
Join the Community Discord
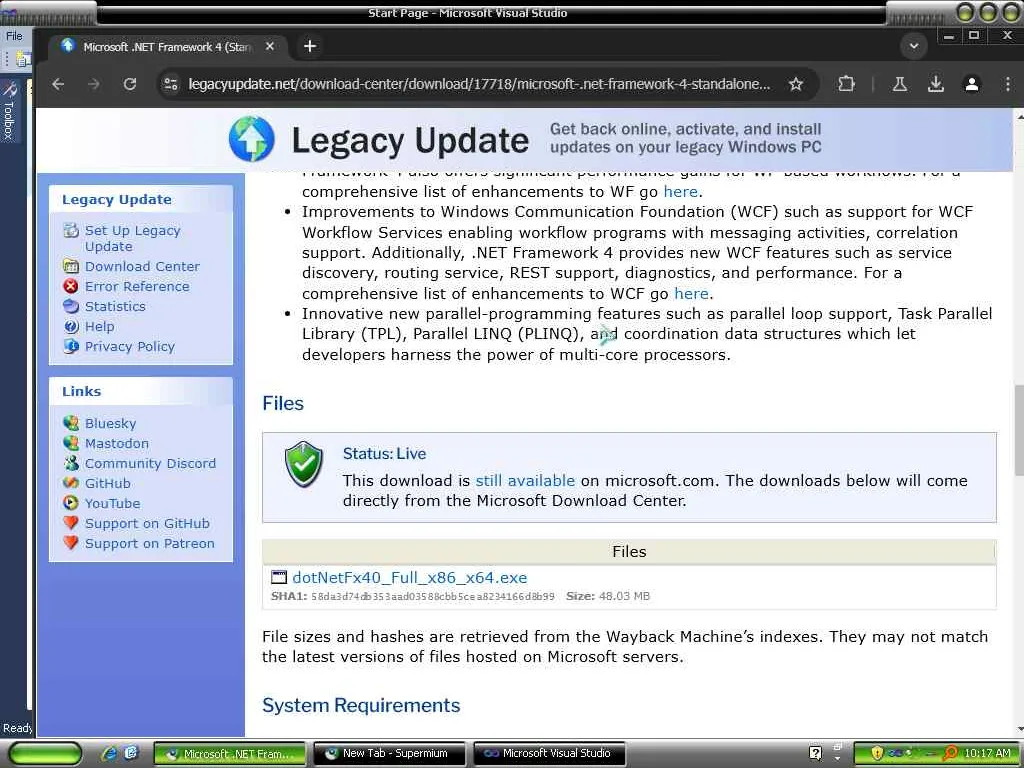(150, 464)
